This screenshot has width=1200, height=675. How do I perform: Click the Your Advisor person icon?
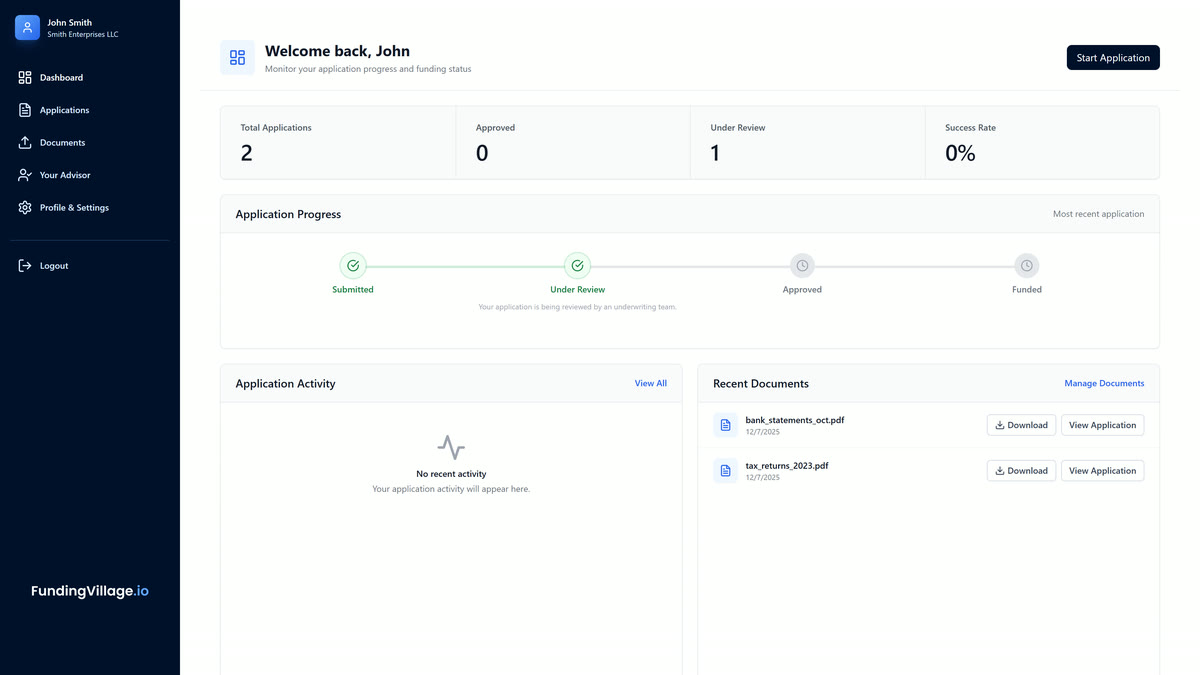tap(24, 175)
